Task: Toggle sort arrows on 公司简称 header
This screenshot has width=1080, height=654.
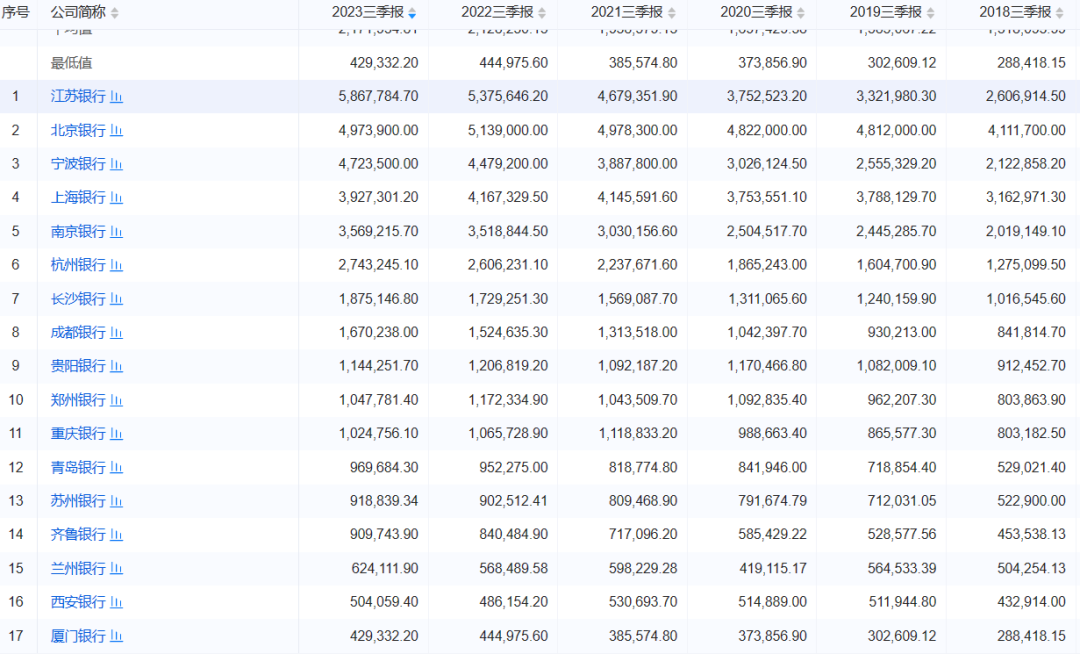Action: 114,13
